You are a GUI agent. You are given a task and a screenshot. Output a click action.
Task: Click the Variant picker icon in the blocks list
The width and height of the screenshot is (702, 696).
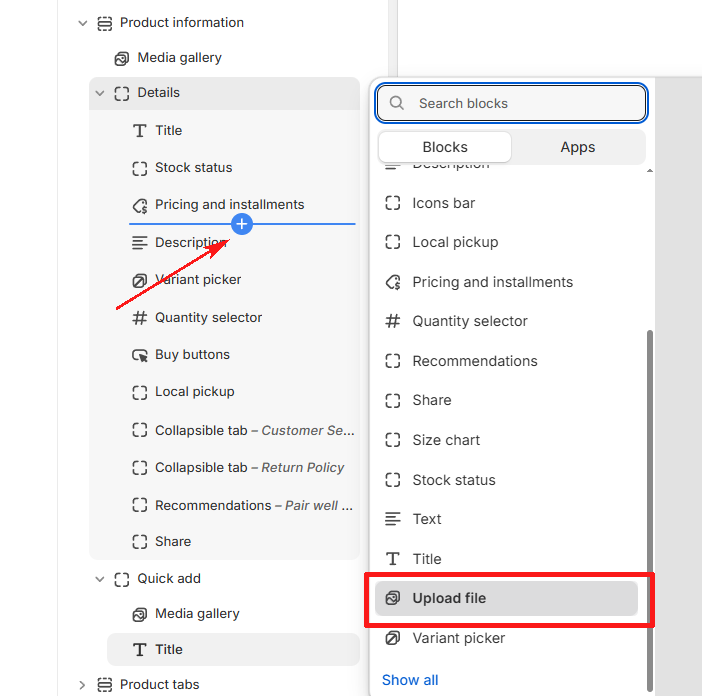point(393,638)
